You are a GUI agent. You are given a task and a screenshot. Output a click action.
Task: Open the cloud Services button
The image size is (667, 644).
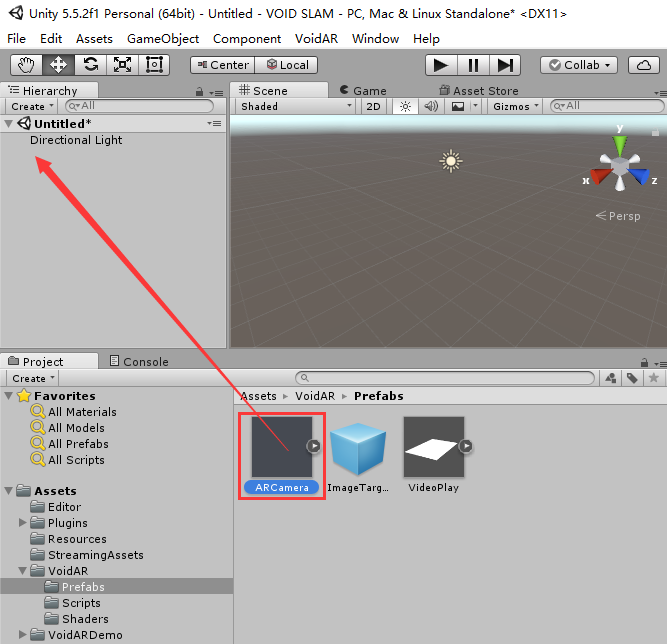click(644, 65)
